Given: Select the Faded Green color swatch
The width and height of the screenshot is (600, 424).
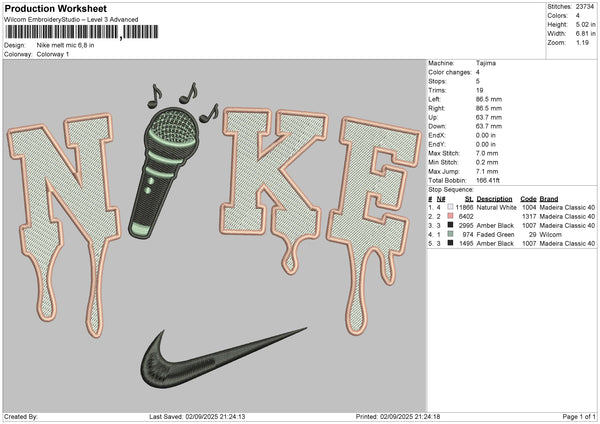Looking at the screenshot, I should (x=452, y=234).
